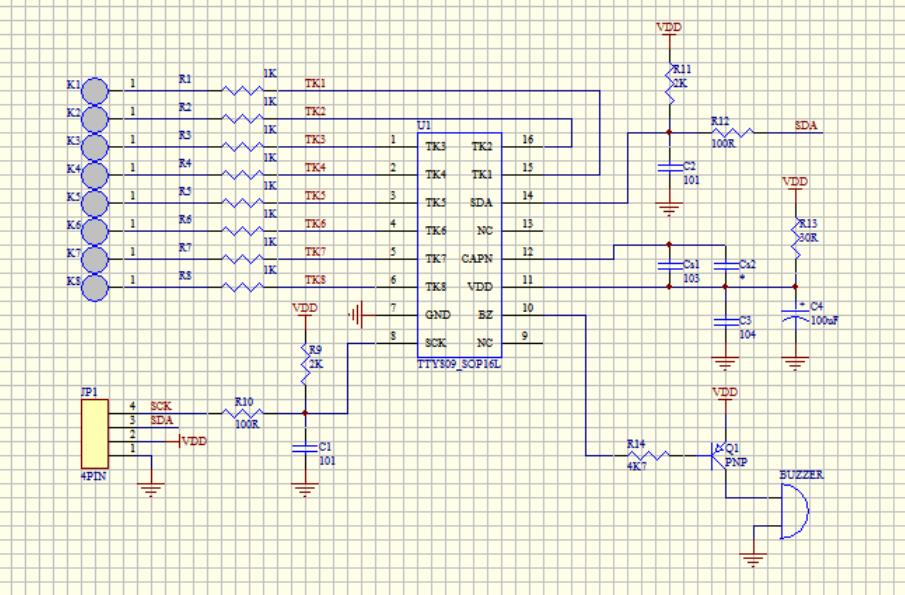Click the TK1 net label

(315, 83)
